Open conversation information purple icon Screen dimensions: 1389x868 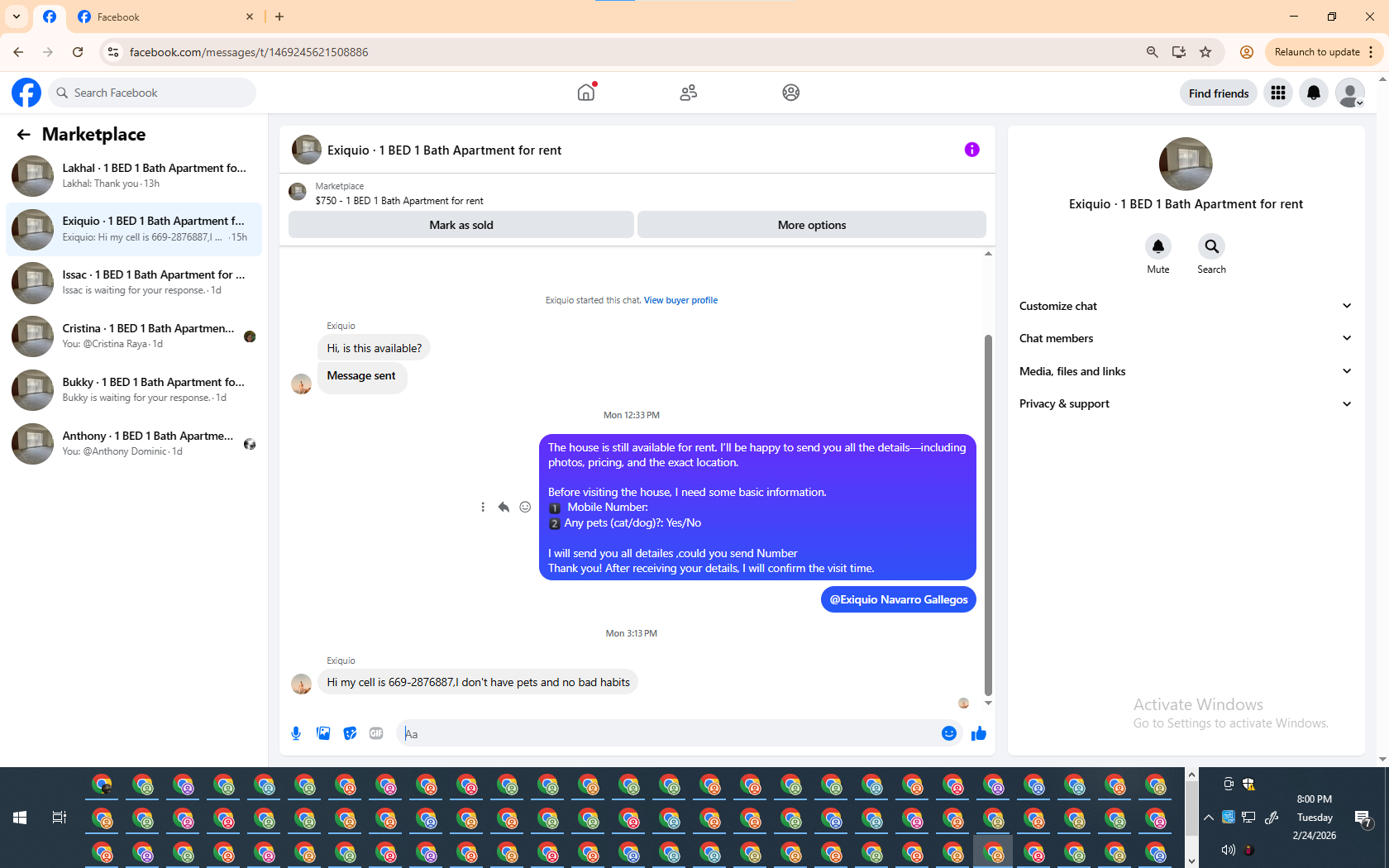(972, 150)
